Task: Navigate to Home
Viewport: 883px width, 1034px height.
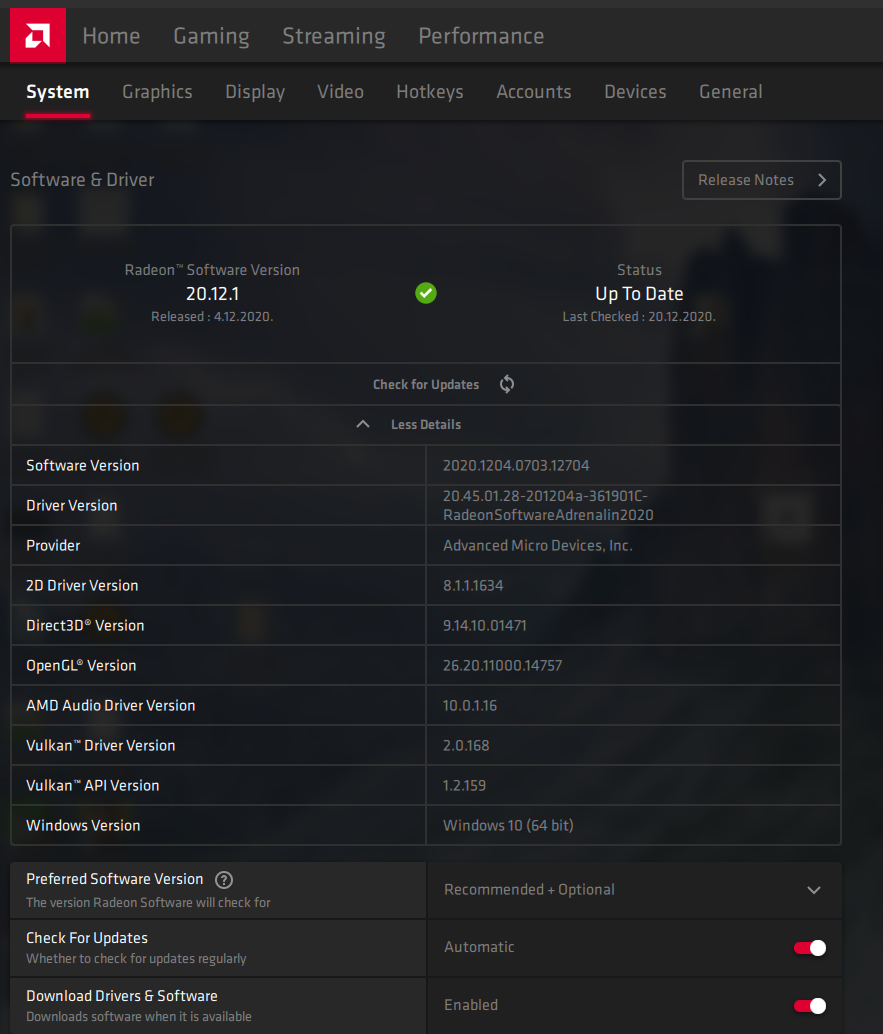Action: [x=111, y=36]
